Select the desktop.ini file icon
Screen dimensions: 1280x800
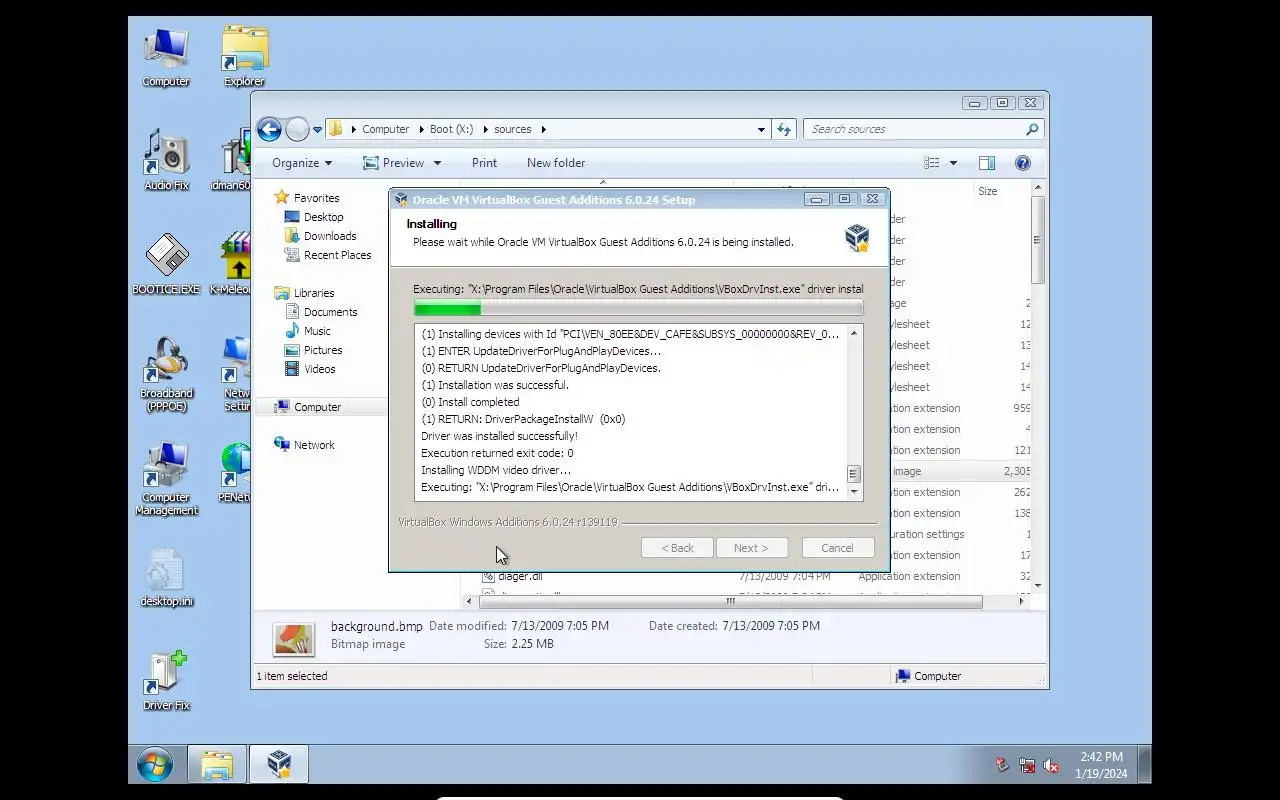[x=166, y=577]
